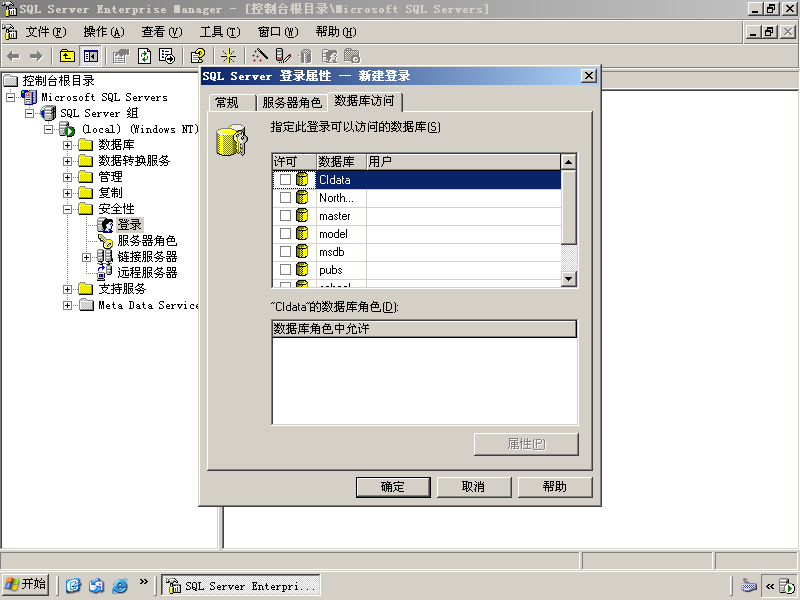Click the Properties toolbar icon
Viewport: 800px width, 600px height.
point(121,56)
